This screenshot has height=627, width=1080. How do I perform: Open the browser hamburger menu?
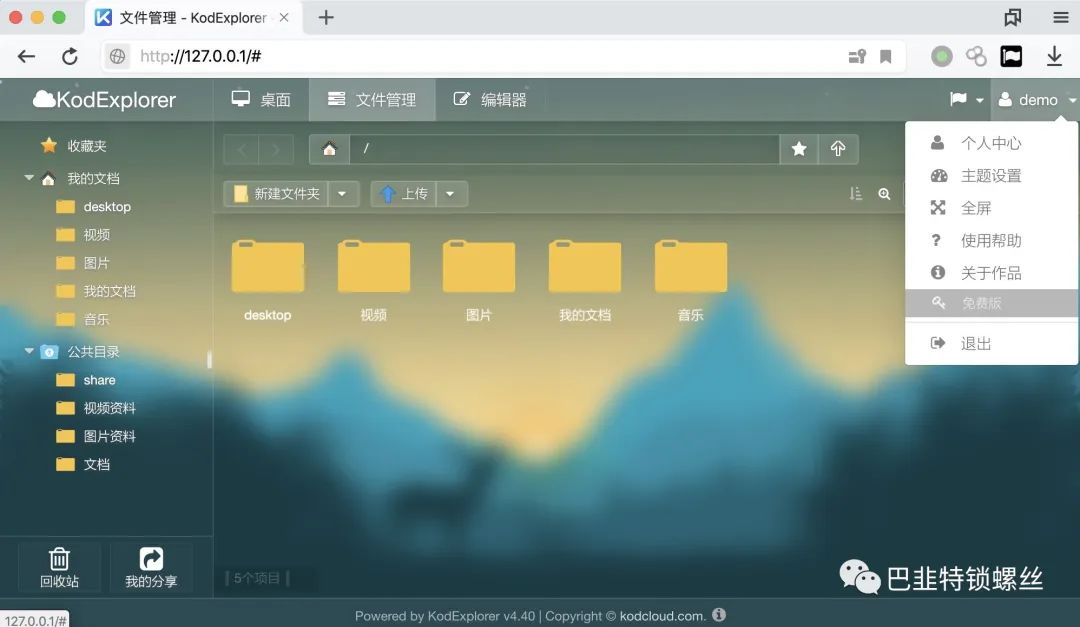(1061, 18)
